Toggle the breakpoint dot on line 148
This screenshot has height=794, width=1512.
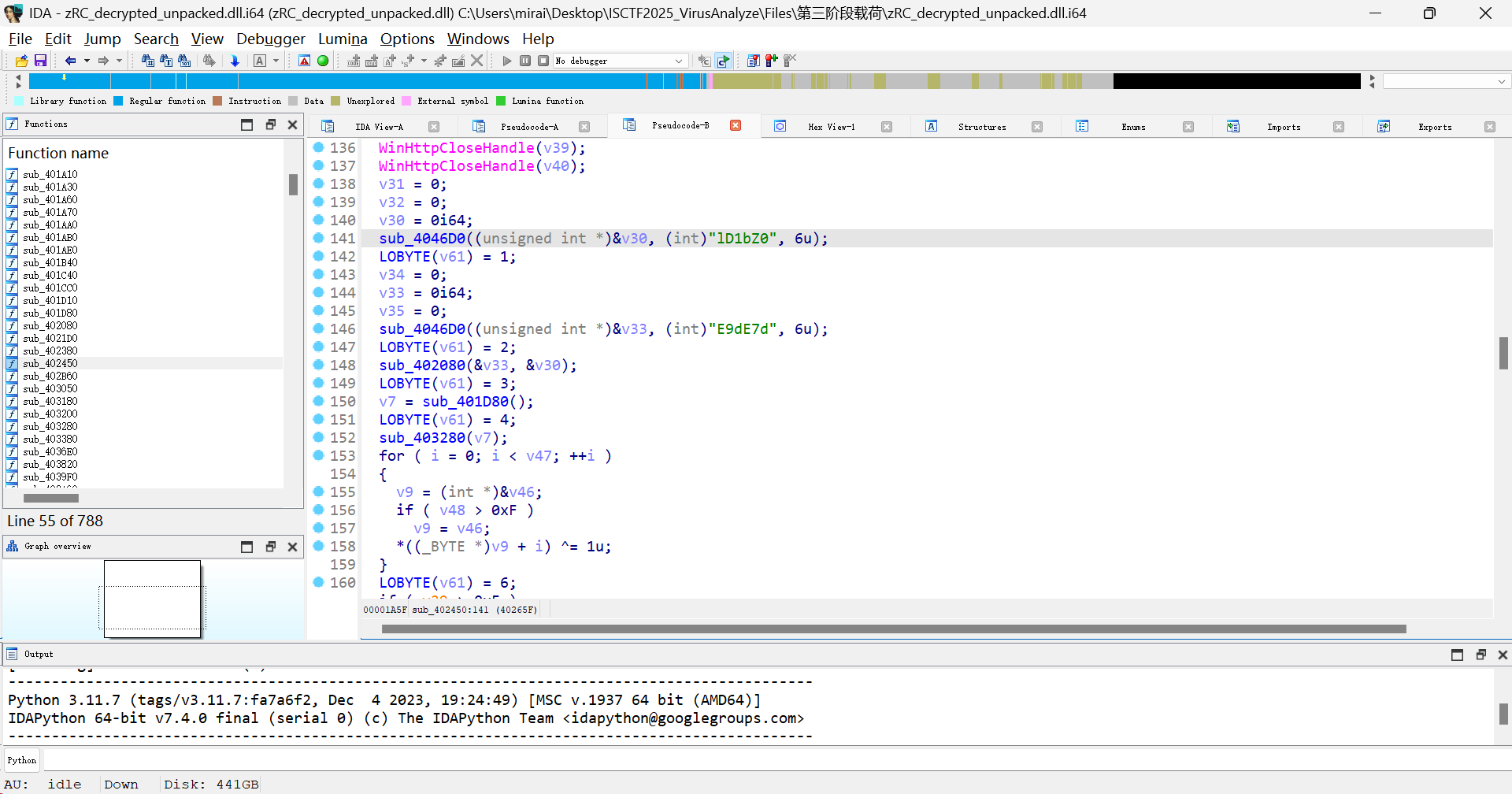pos(318,365)
